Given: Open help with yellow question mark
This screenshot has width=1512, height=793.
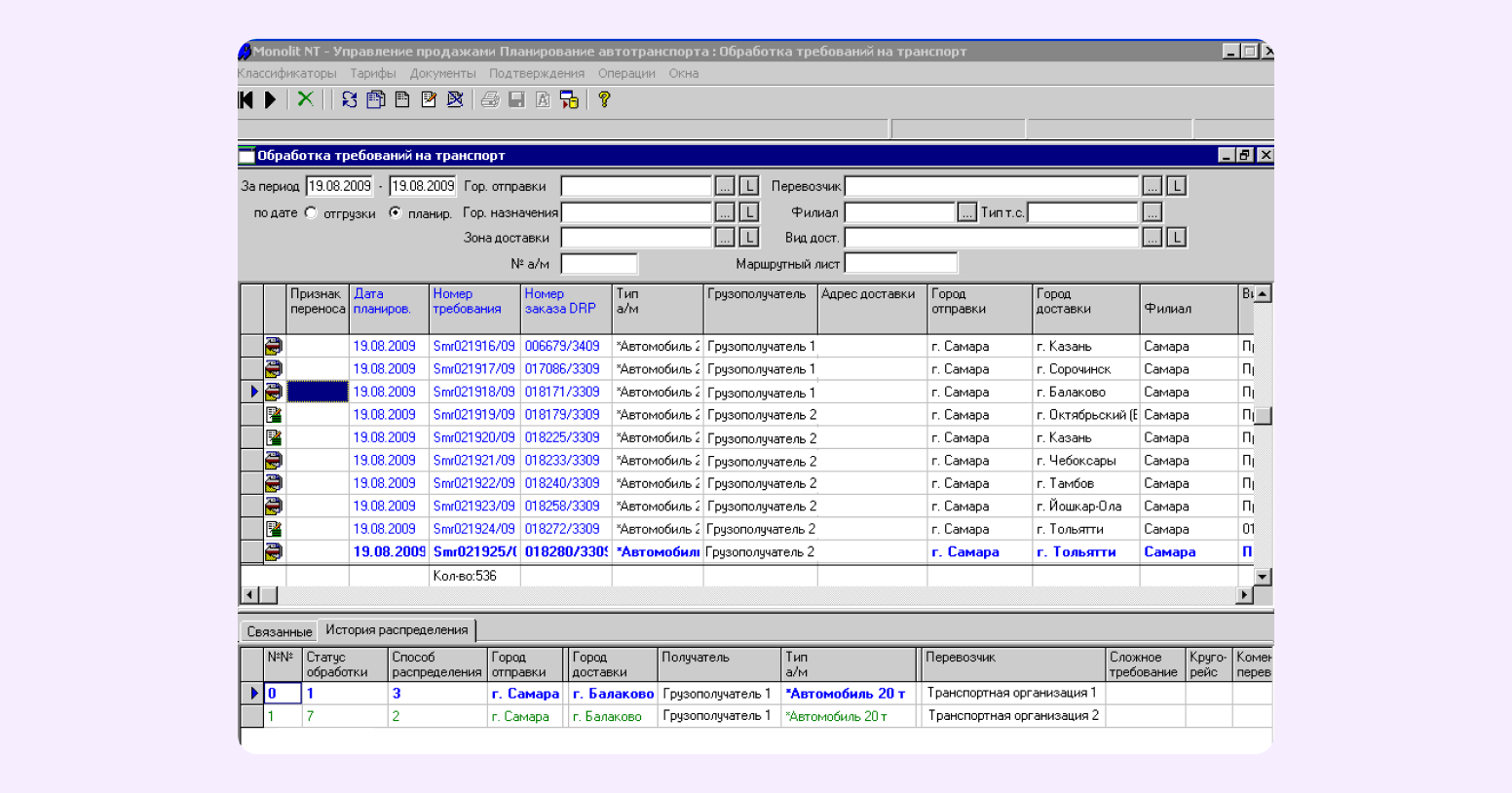Looking at the screenshot, I should (604, 99).
